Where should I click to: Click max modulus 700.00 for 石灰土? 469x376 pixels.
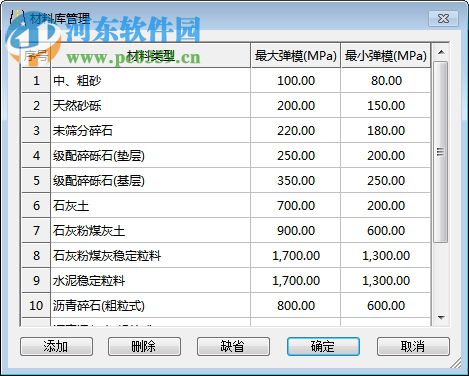click(x=296, y=206)
